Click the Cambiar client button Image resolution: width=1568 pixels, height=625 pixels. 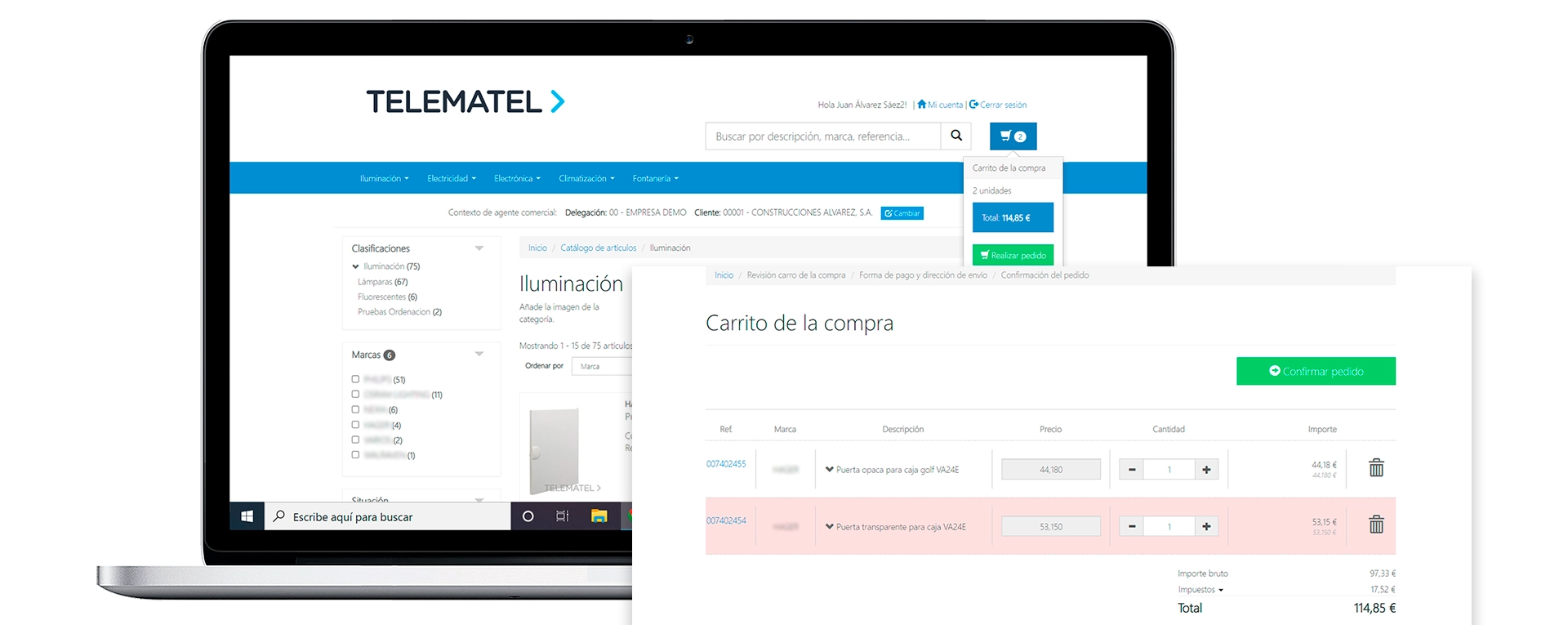coord(902,213)
